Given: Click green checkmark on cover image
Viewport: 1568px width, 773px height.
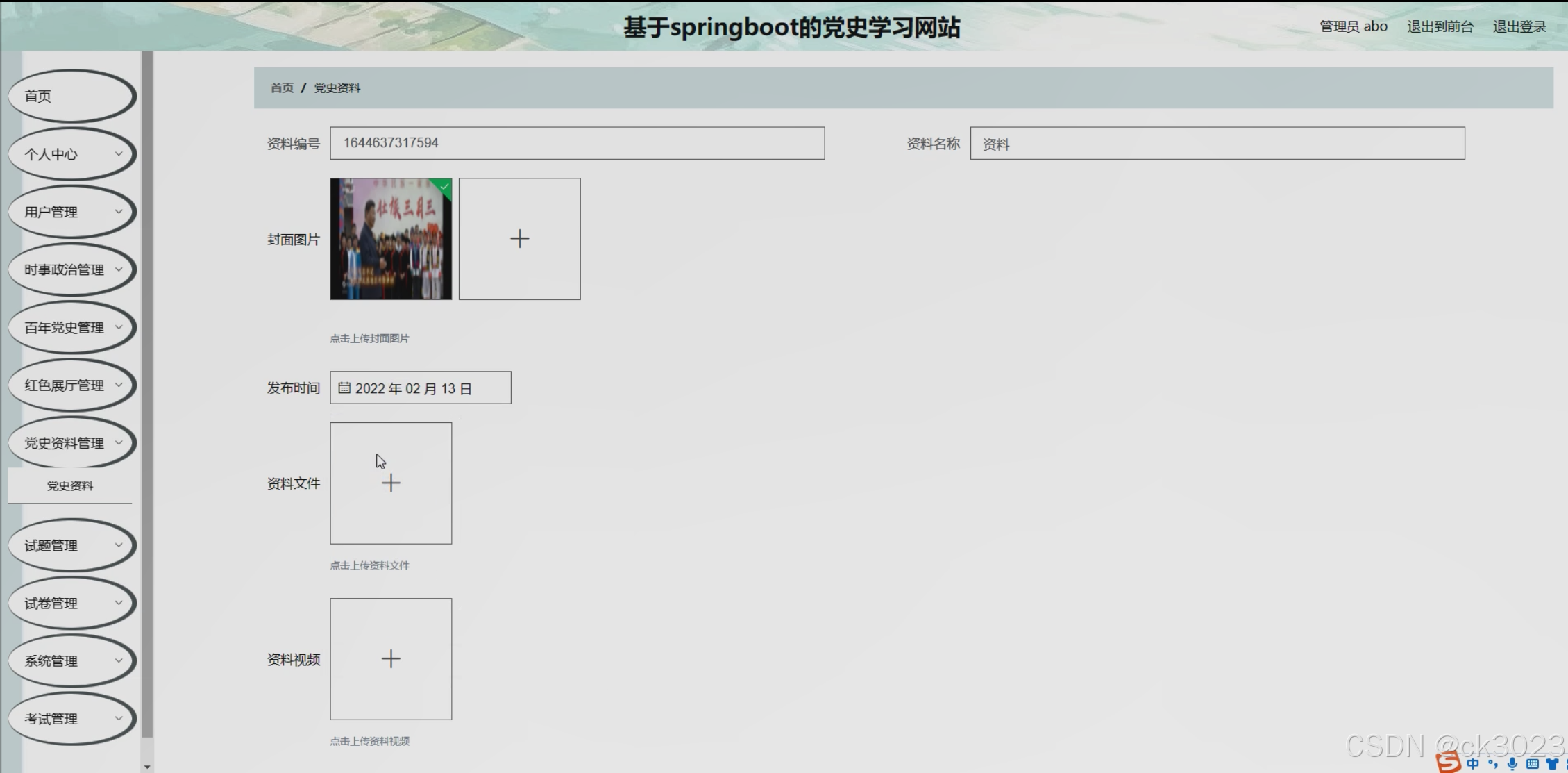Looking at the screenshot, I should pyautogui.click(x=444, y=186).
